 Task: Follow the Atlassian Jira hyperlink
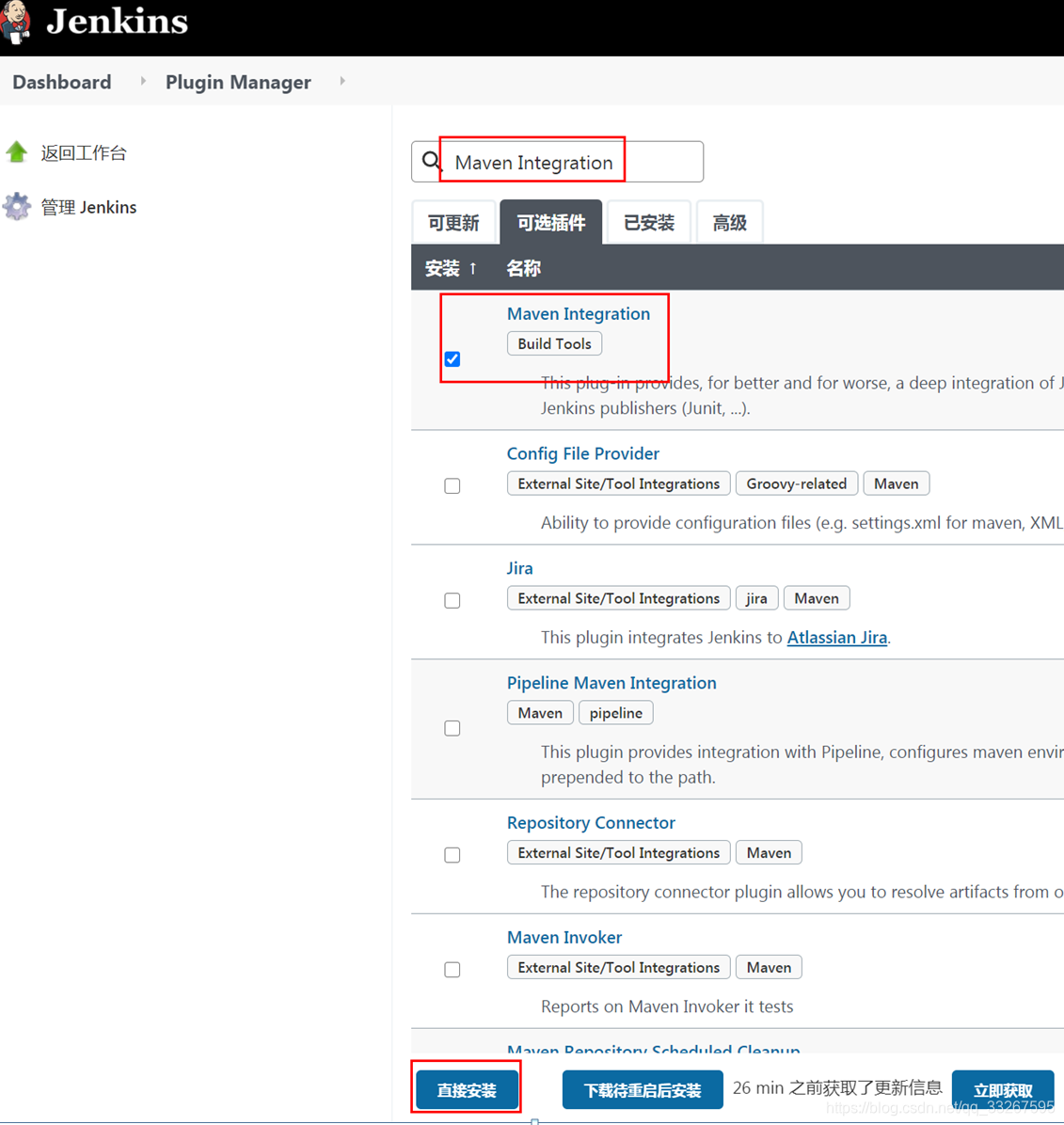pos(836,637)
